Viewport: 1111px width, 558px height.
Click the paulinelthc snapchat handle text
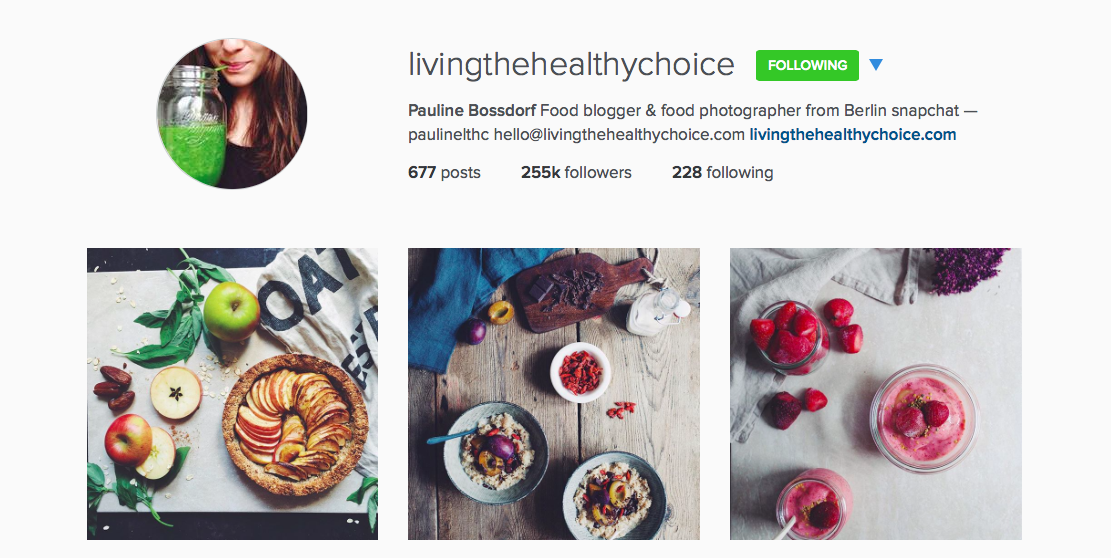click(448, 134)
